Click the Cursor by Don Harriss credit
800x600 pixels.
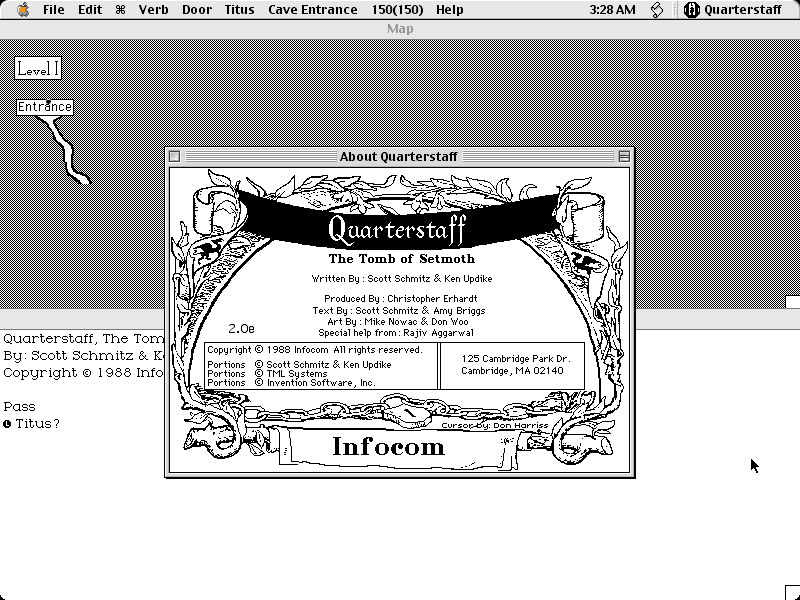point(494,425)
